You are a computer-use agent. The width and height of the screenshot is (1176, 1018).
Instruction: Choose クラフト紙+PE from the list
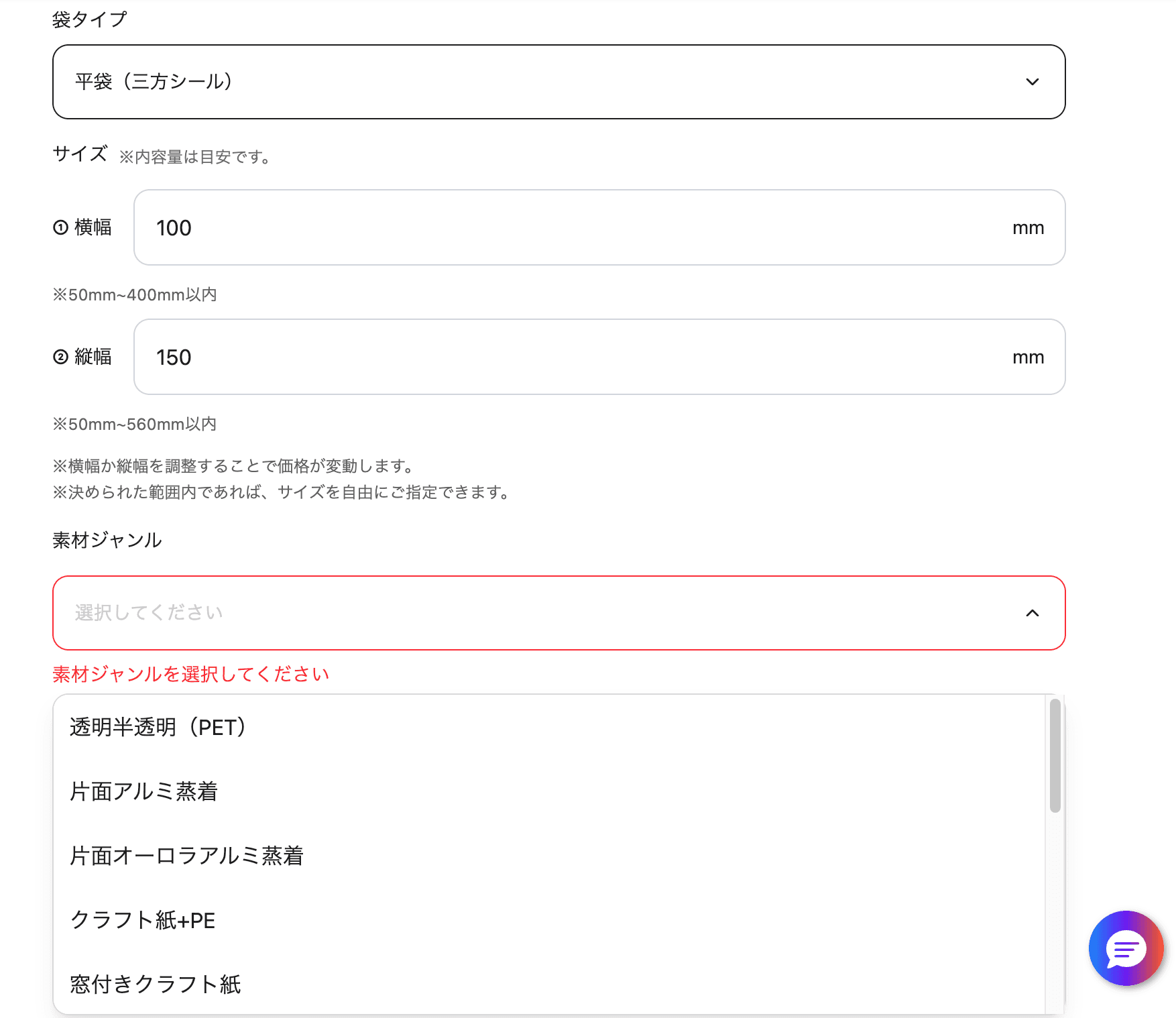pos(142,920)
